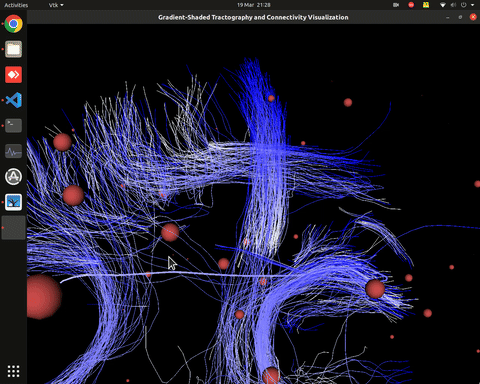The image size is (480, 384).
Task: Click the power icon in top bar
Action: (463, 5)
